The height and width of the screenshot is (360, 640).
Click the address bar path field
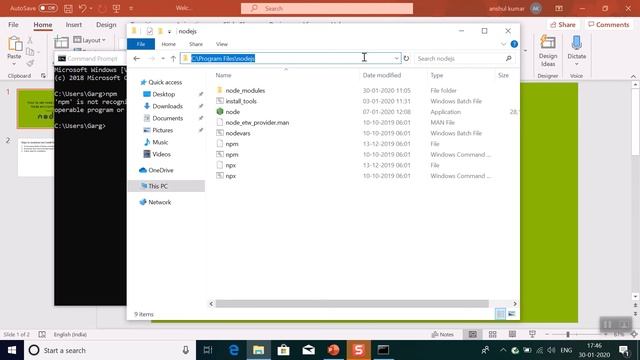(290, 58)
